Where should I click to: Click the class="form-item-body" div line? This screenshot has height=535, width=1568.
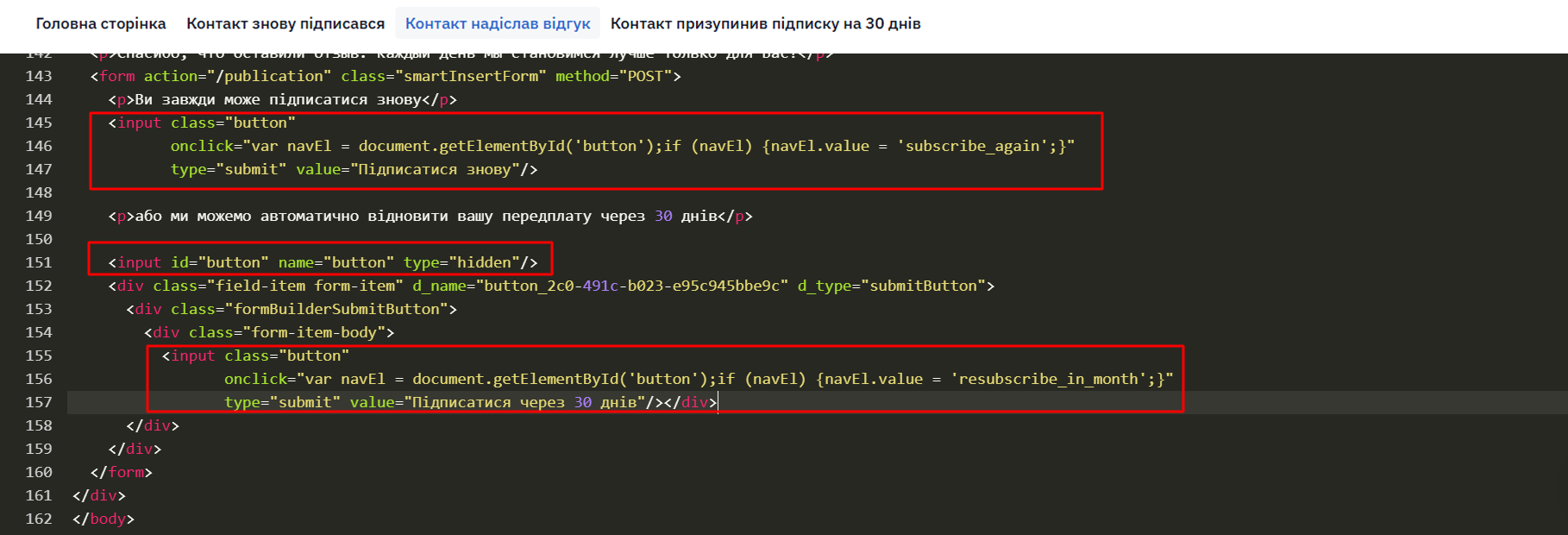click(269, 332)
